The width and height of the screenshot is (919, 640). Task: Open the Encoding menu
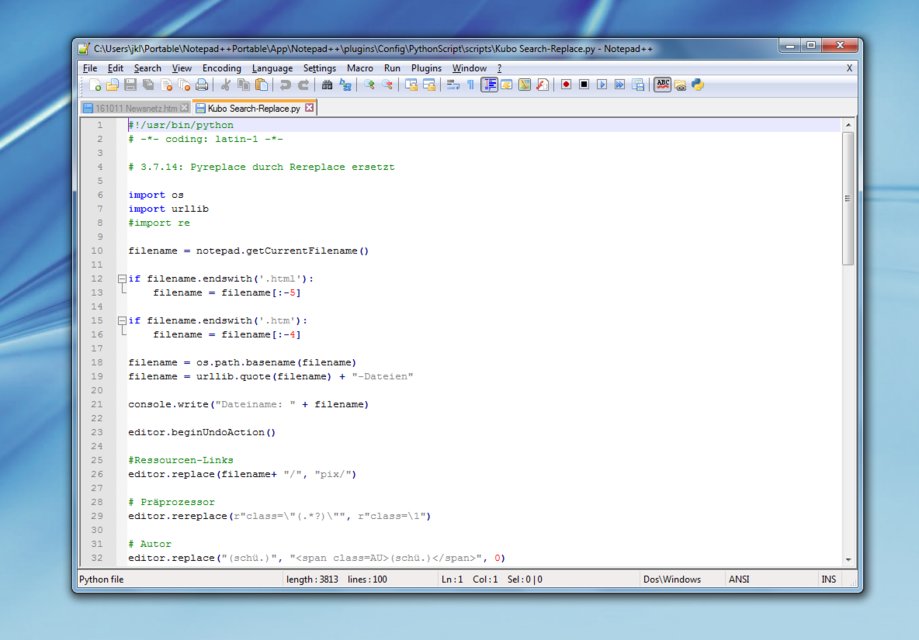[x=221, y=68]
